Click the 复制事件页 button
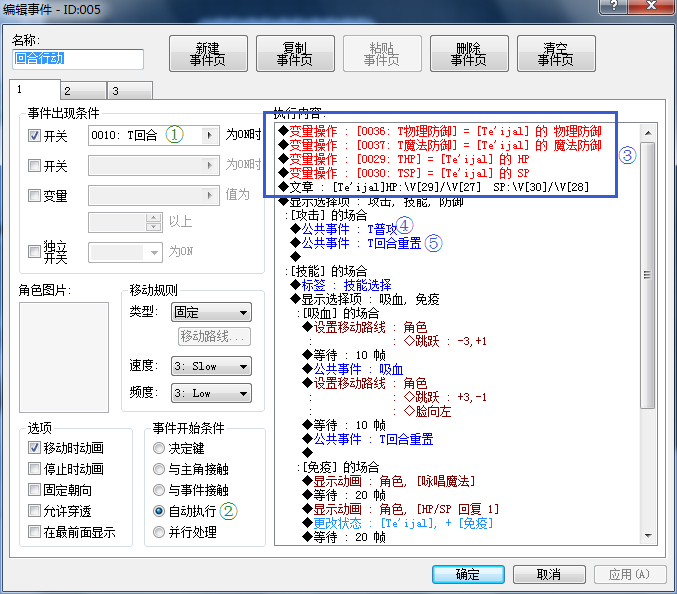The width and height of the screenshot is (677, 594). click(x=295, y=54)
